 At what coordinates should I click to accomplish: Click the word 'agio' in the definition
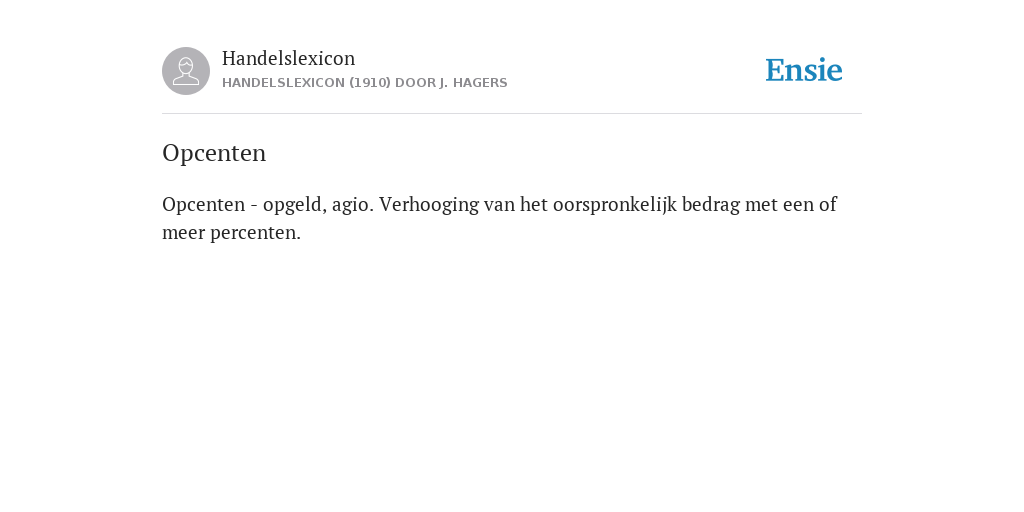353,205
